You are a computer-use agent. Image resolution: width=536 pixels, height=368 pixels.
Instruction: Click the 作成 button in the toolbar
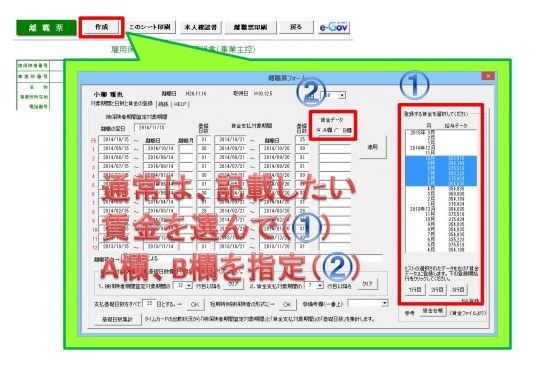click(102, 27)
